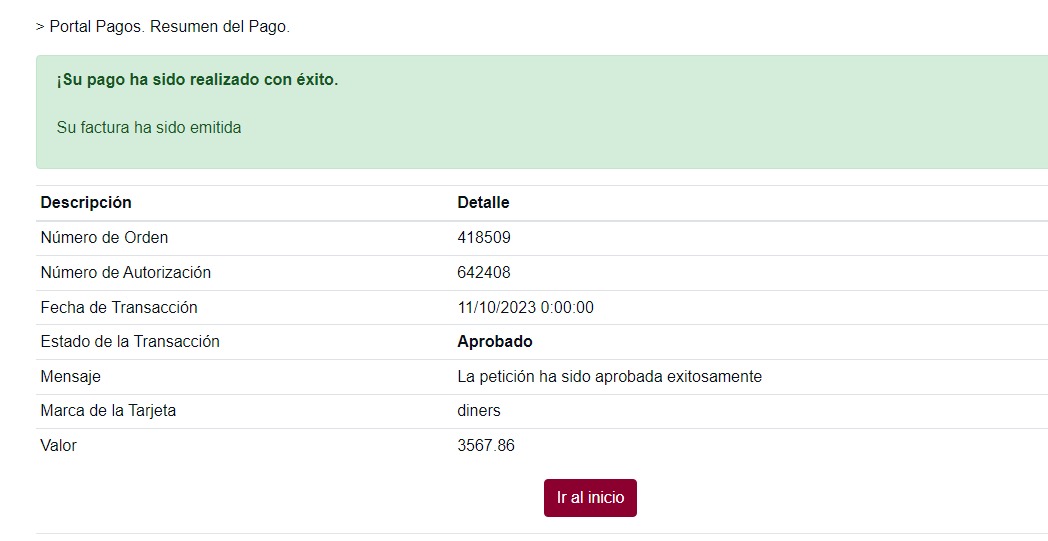Click the "Ir al inicio" button

coord(590,498)
